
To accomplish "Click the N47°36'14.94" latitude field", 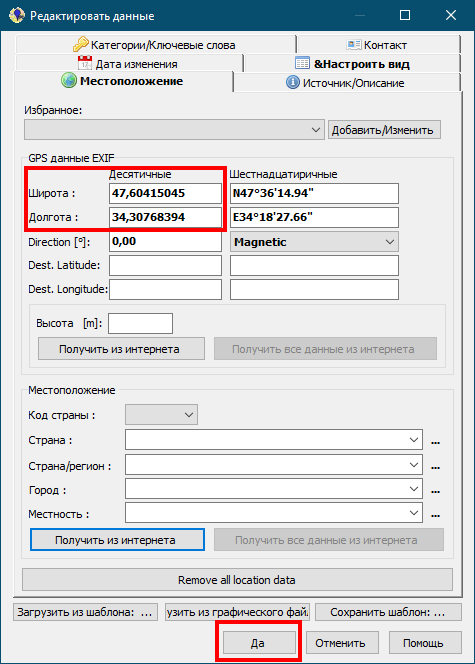I will (x=314, y=194).
